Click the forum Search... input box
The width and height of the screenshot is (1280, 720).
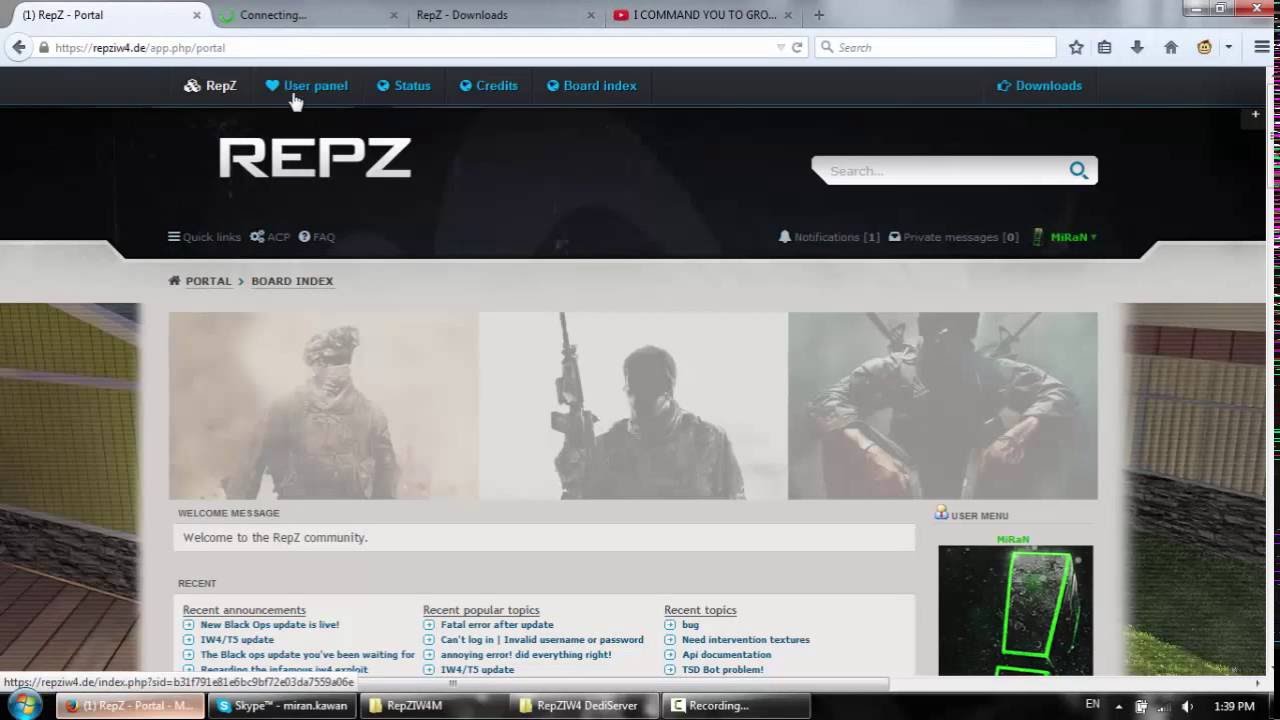(x=940, y=171)
